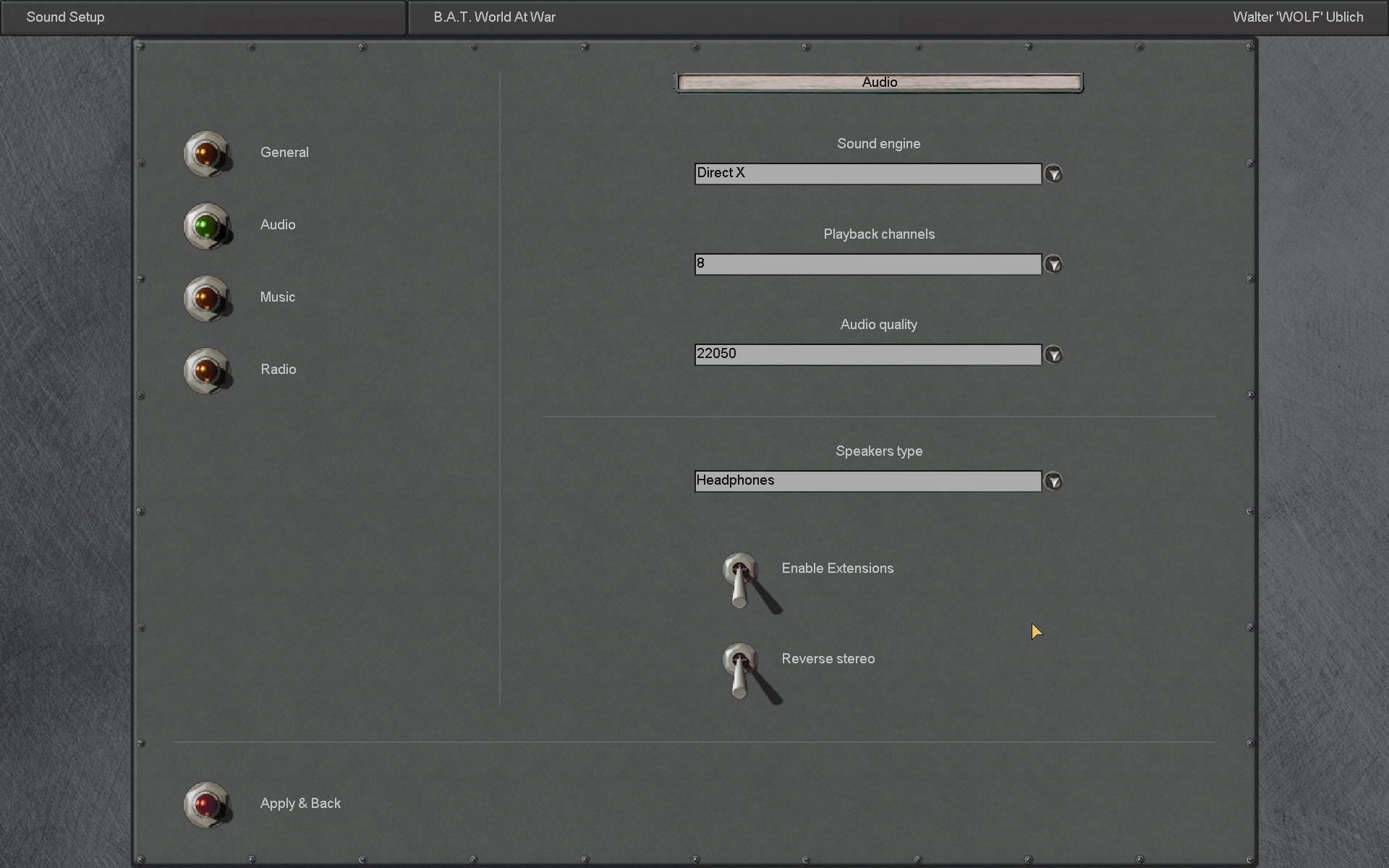
Task: Click the Headphones speakers type field
Action: [x=867, y=481]
